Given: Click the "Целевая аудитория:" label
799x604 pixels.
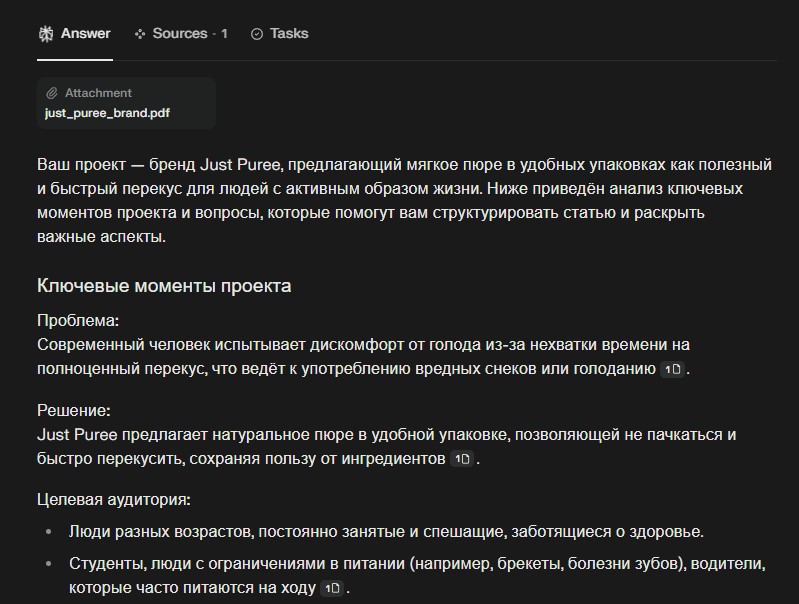Looking at the screenshot, I should (x=113, y=499).
